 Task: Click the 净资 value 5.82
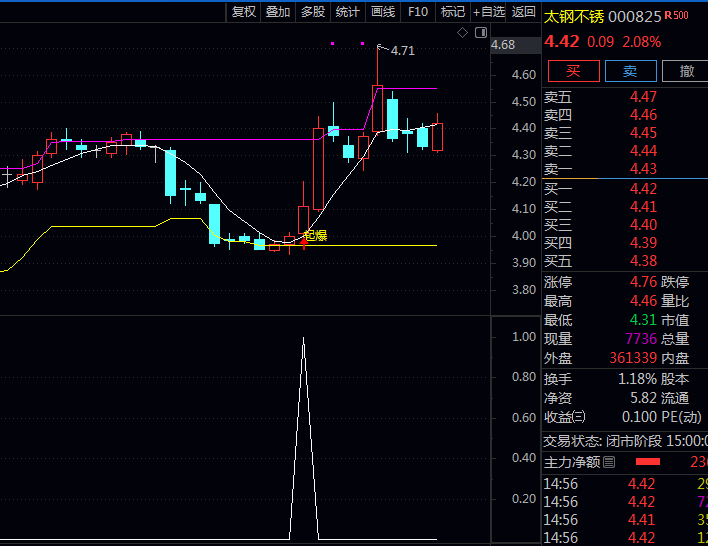(x=643, y=398)
